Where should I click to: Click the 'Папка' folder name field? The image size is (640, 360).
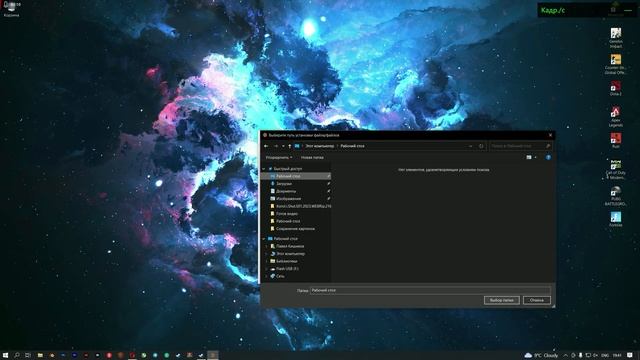click(x=430, y=290)
